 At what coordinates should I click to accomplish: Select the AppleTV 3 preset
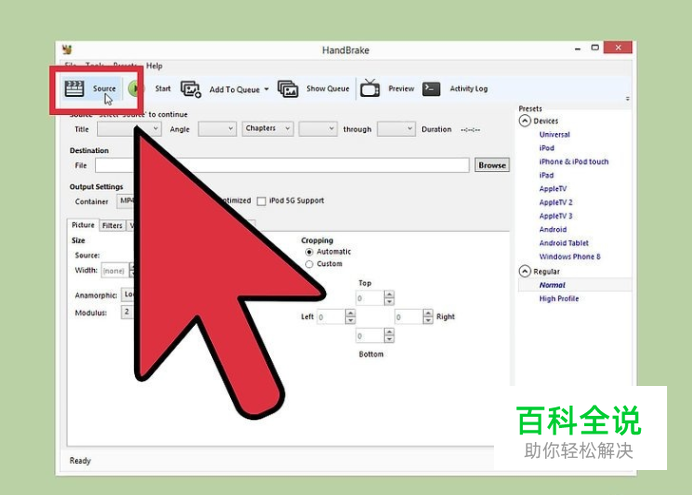(x=556, y=216)
